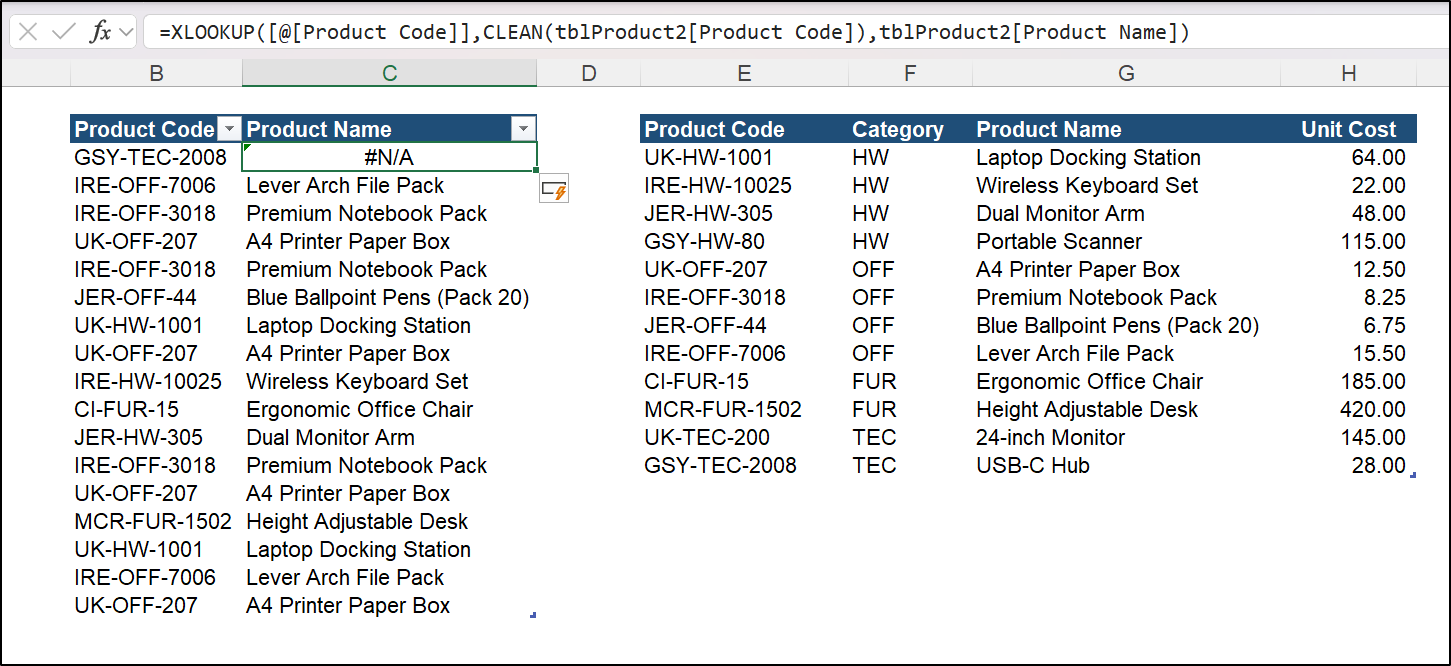Viewport: 1451px width, 666px height.
Task: Select column H header
Action: tap(1349, 73)
